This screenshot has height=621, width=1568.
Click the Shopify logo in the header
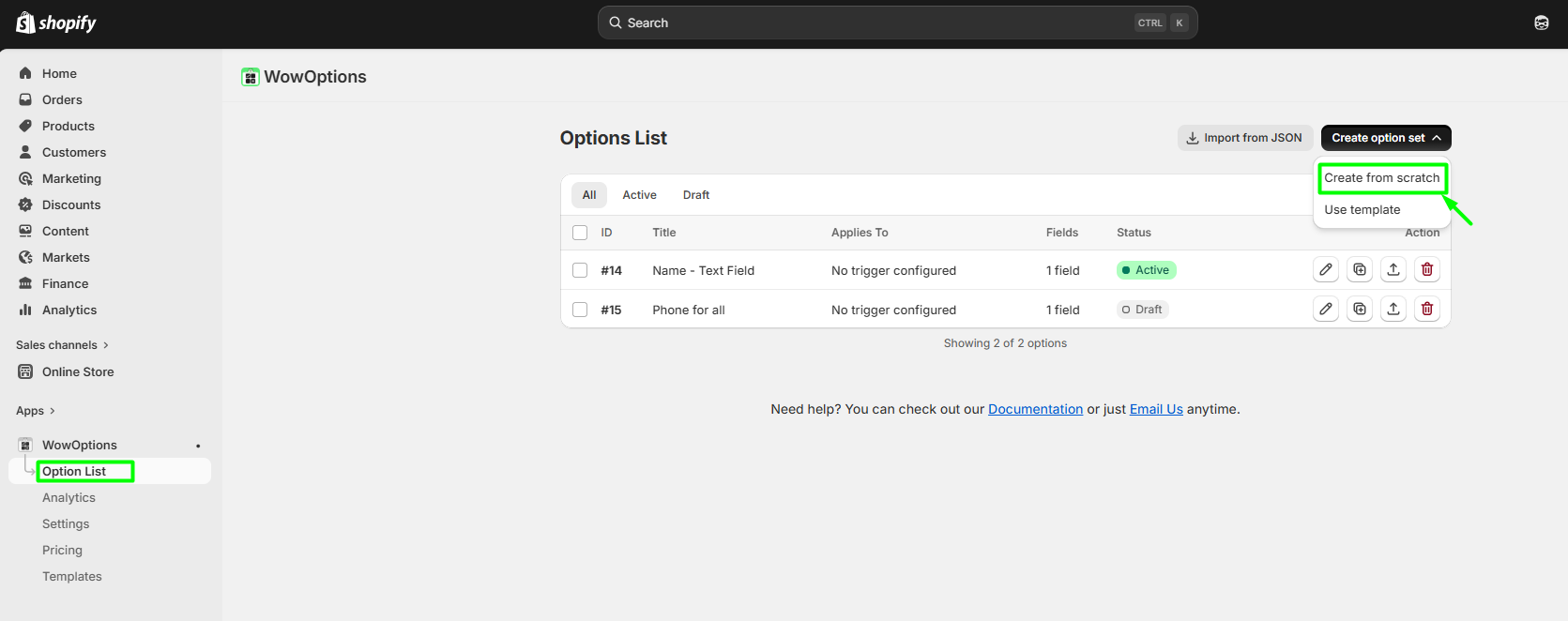(56, 23)
